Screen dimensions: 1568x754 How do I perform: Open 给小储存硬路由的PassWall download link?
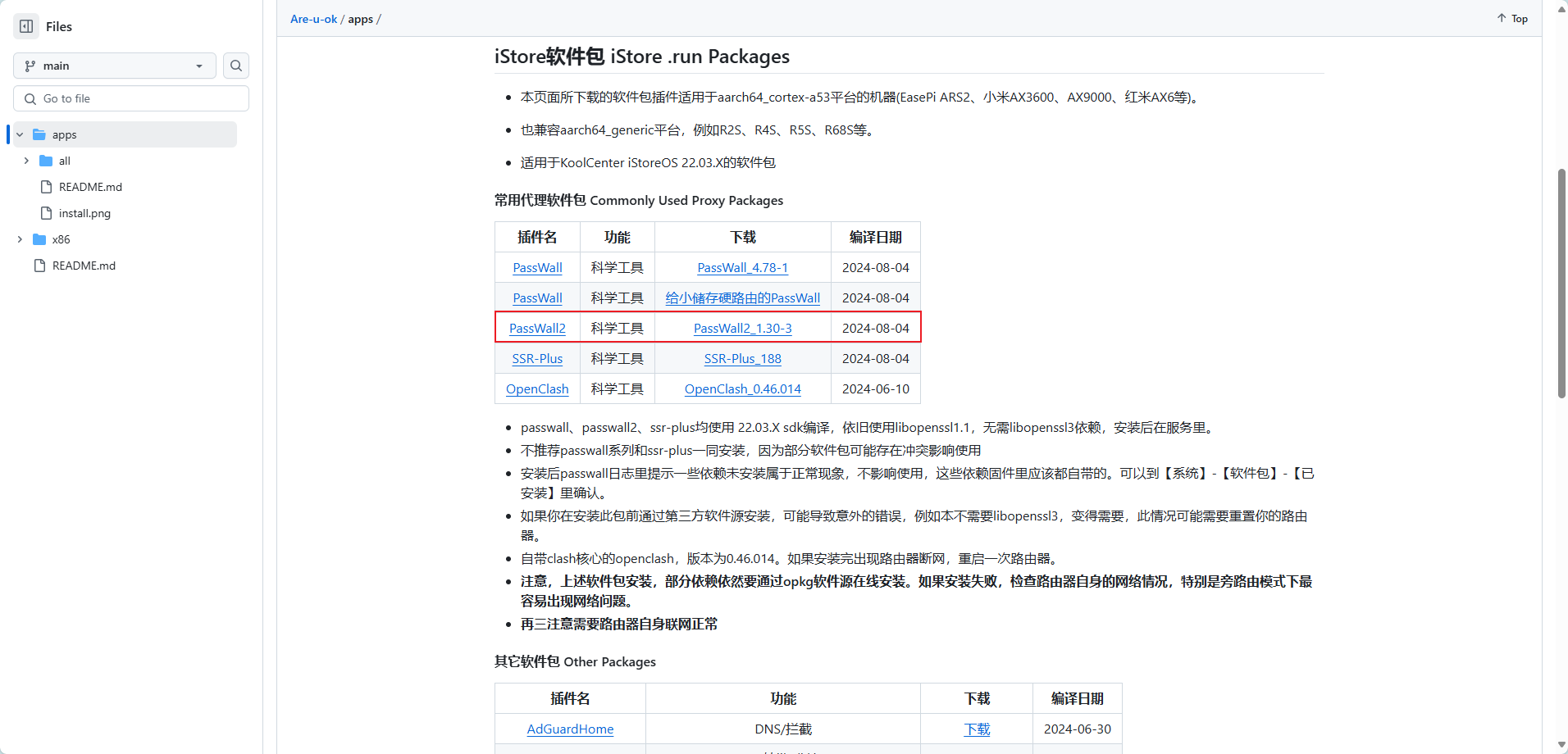pyautogui.click(x=741, y=298)
